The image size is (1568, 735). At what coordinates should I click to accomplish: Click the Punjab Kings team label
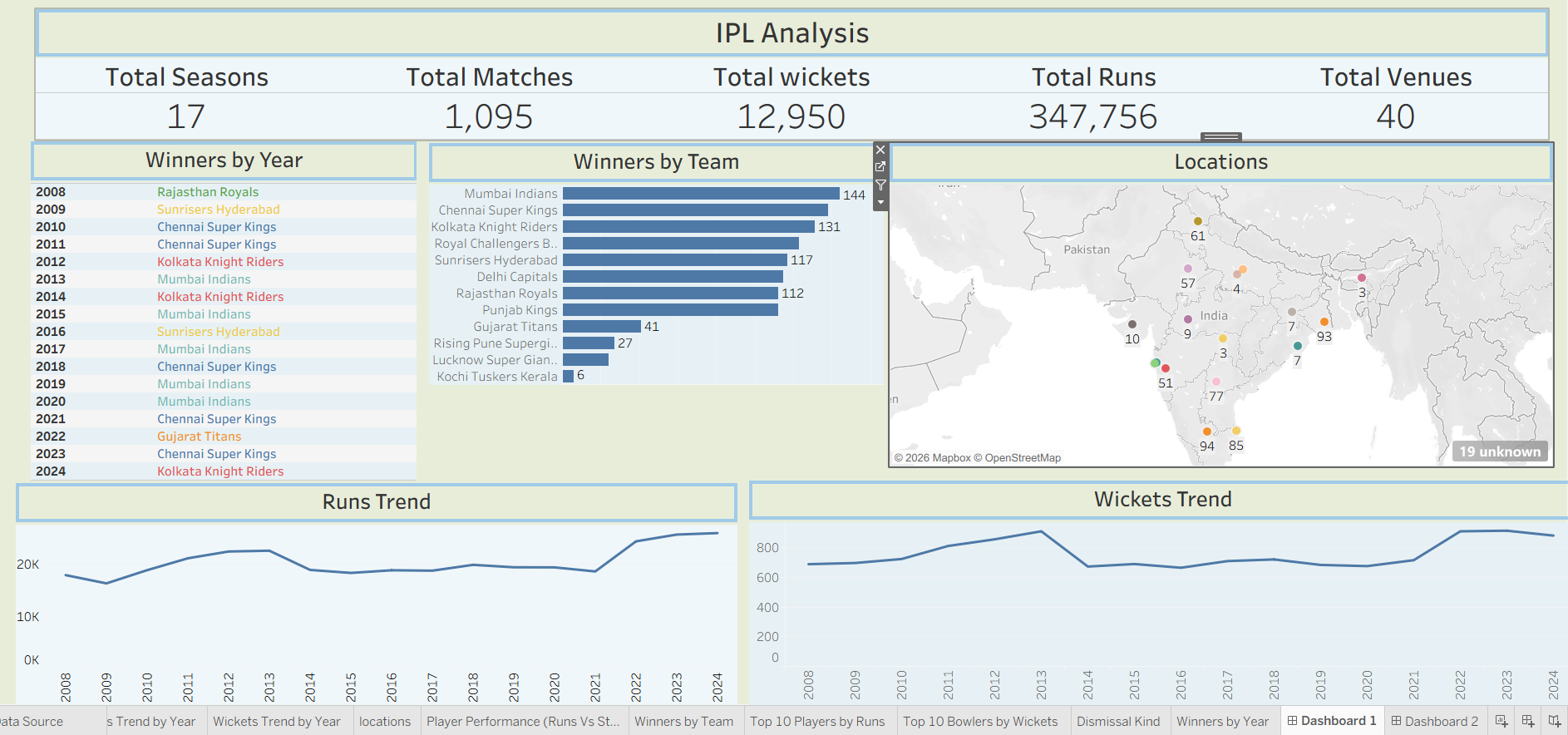[x=520, y=310]
